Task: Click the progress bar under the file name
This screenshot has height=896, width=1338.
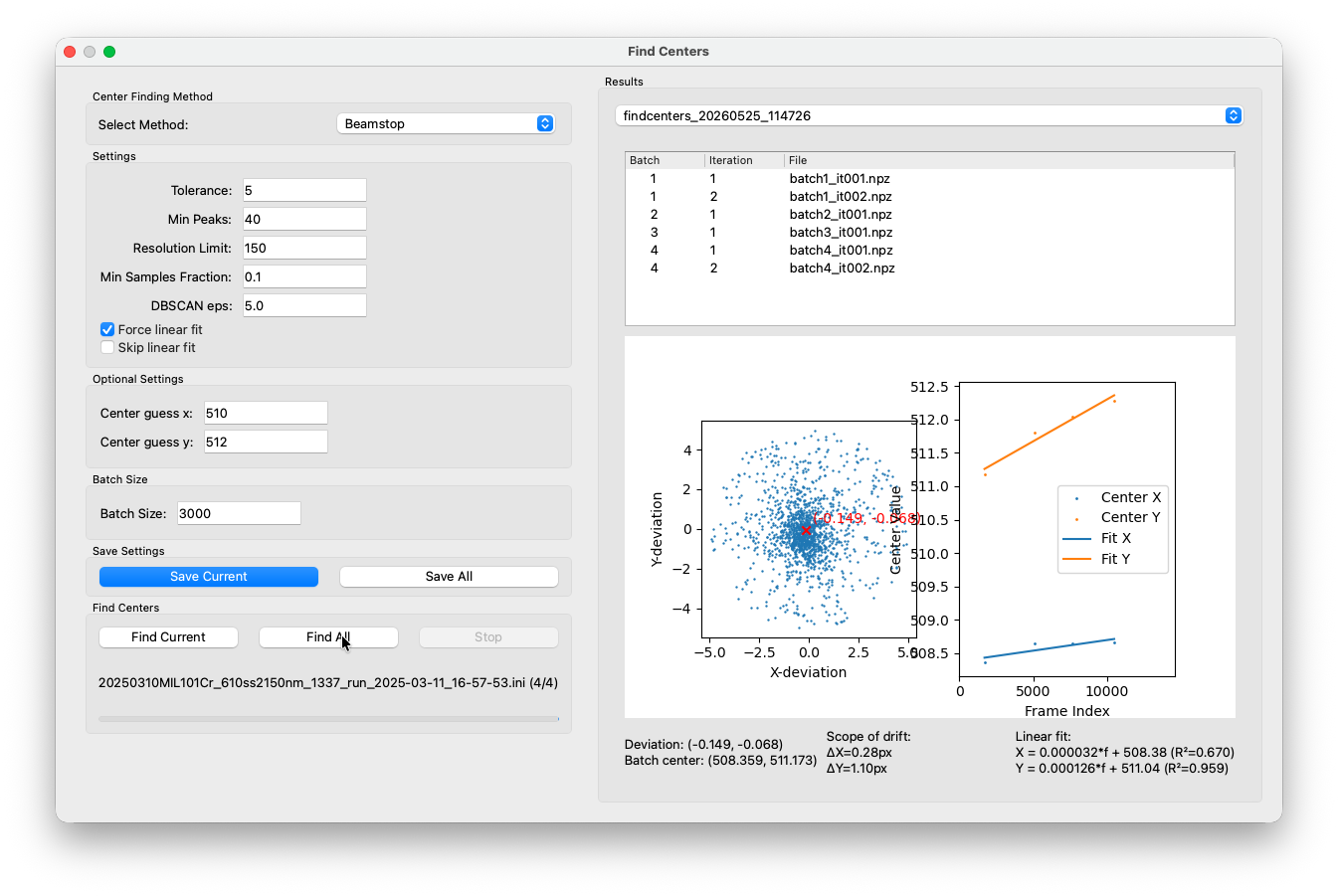Action: pos(328,718)
